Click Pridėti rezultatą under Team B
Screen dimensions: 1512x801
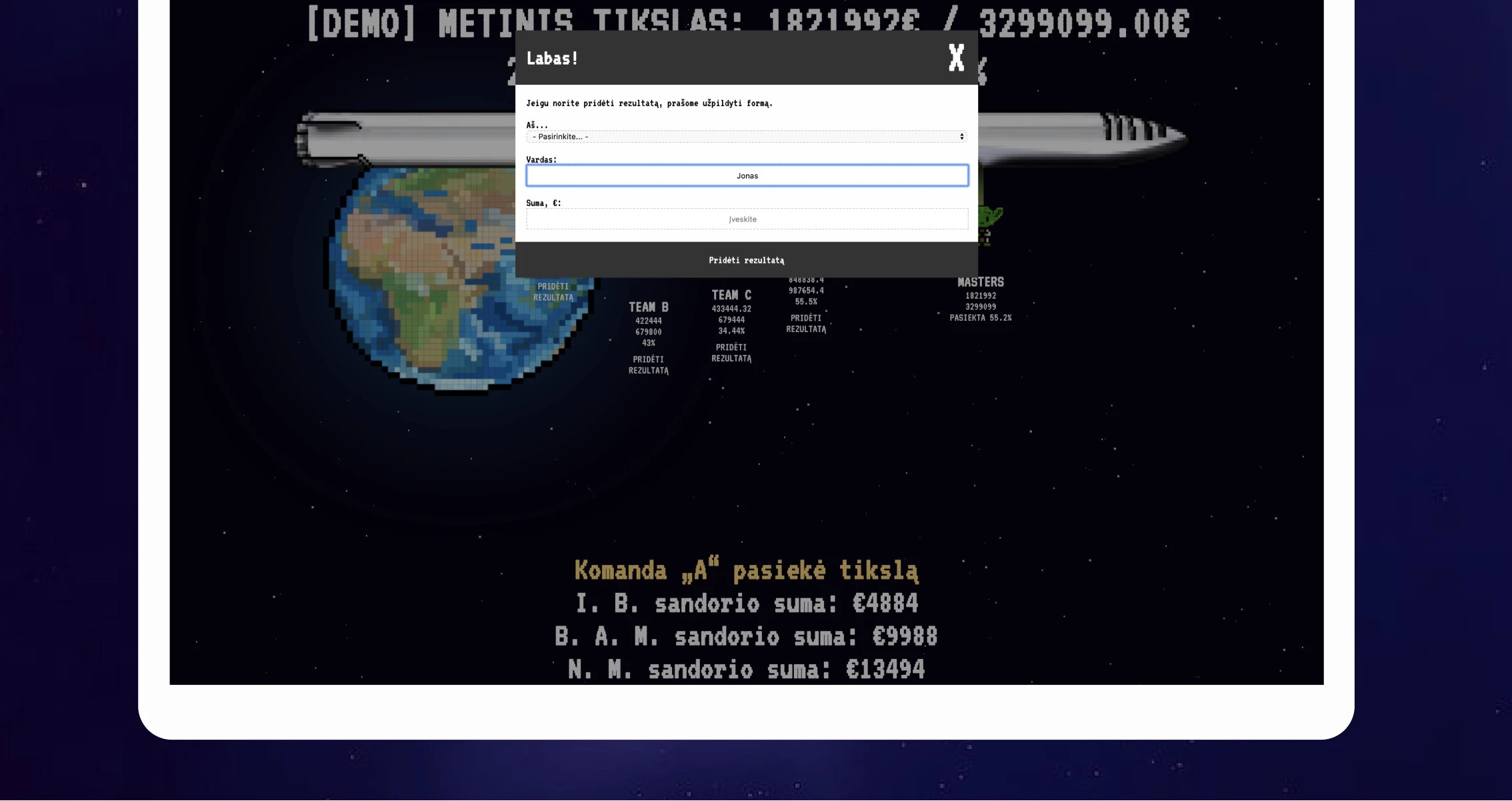649,365
